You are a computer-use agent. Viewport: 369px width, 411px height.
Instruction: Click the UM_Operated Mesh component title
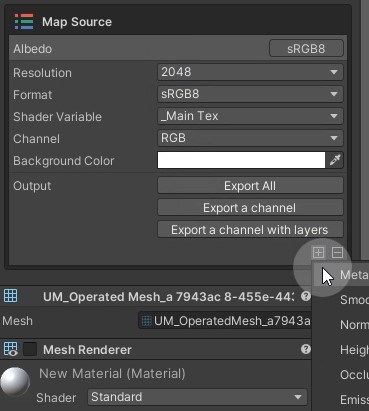click(x=169, y=297)
